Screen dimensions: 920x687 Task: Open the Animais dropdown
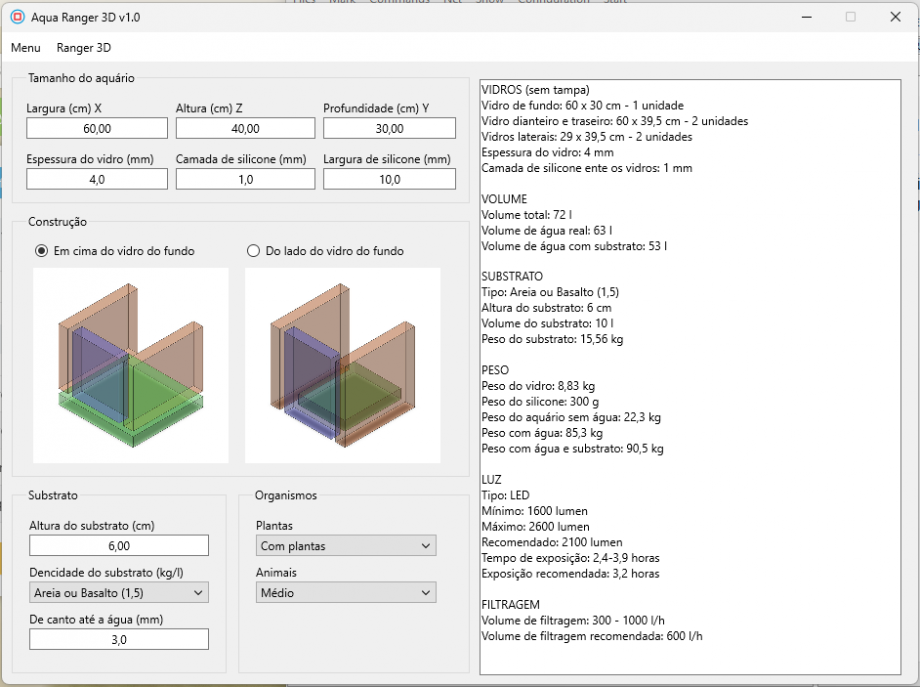pyautogui.click(x=346, y=593)
